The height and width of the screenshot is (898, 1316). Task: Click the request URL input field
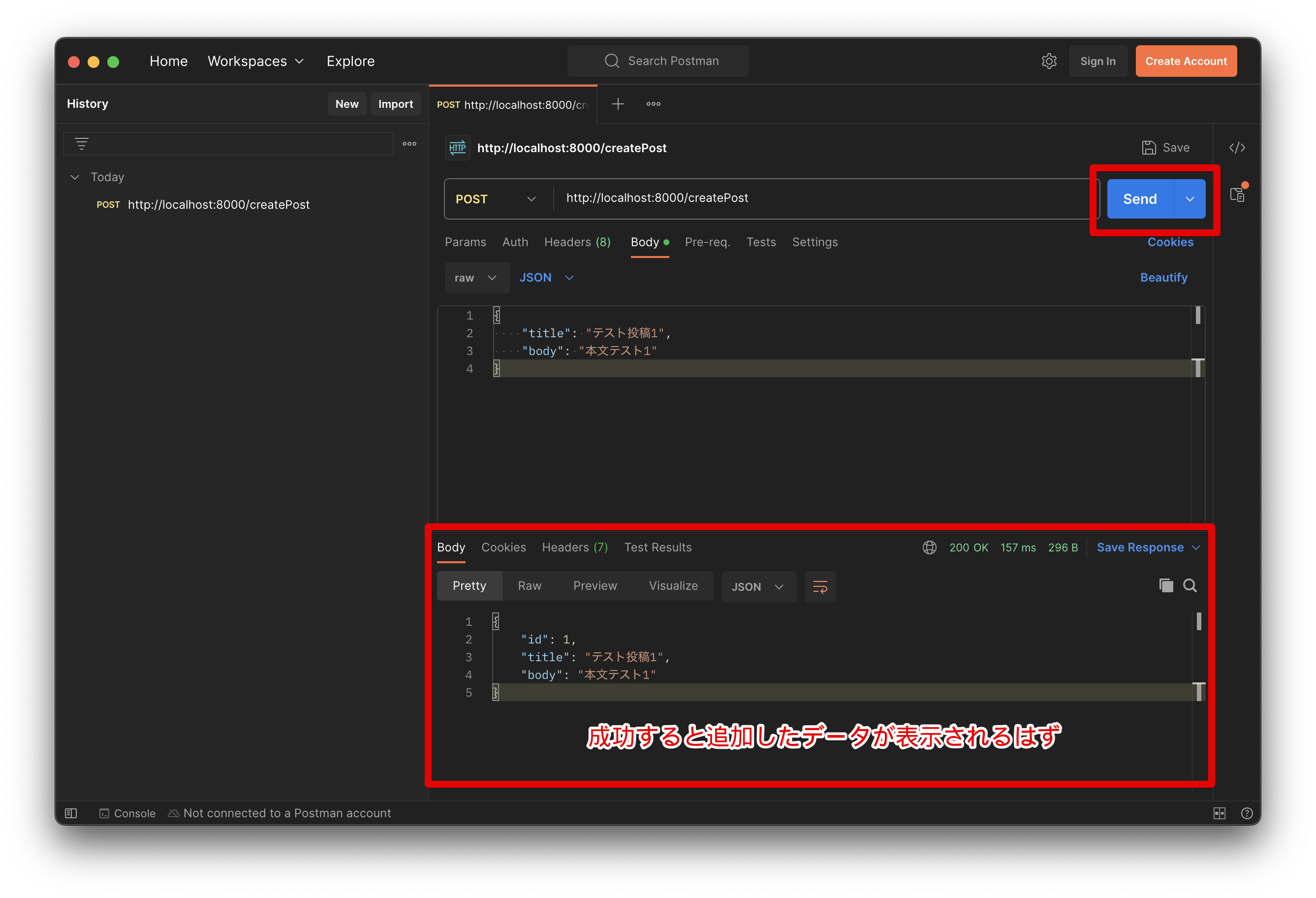tap(824, 198)
